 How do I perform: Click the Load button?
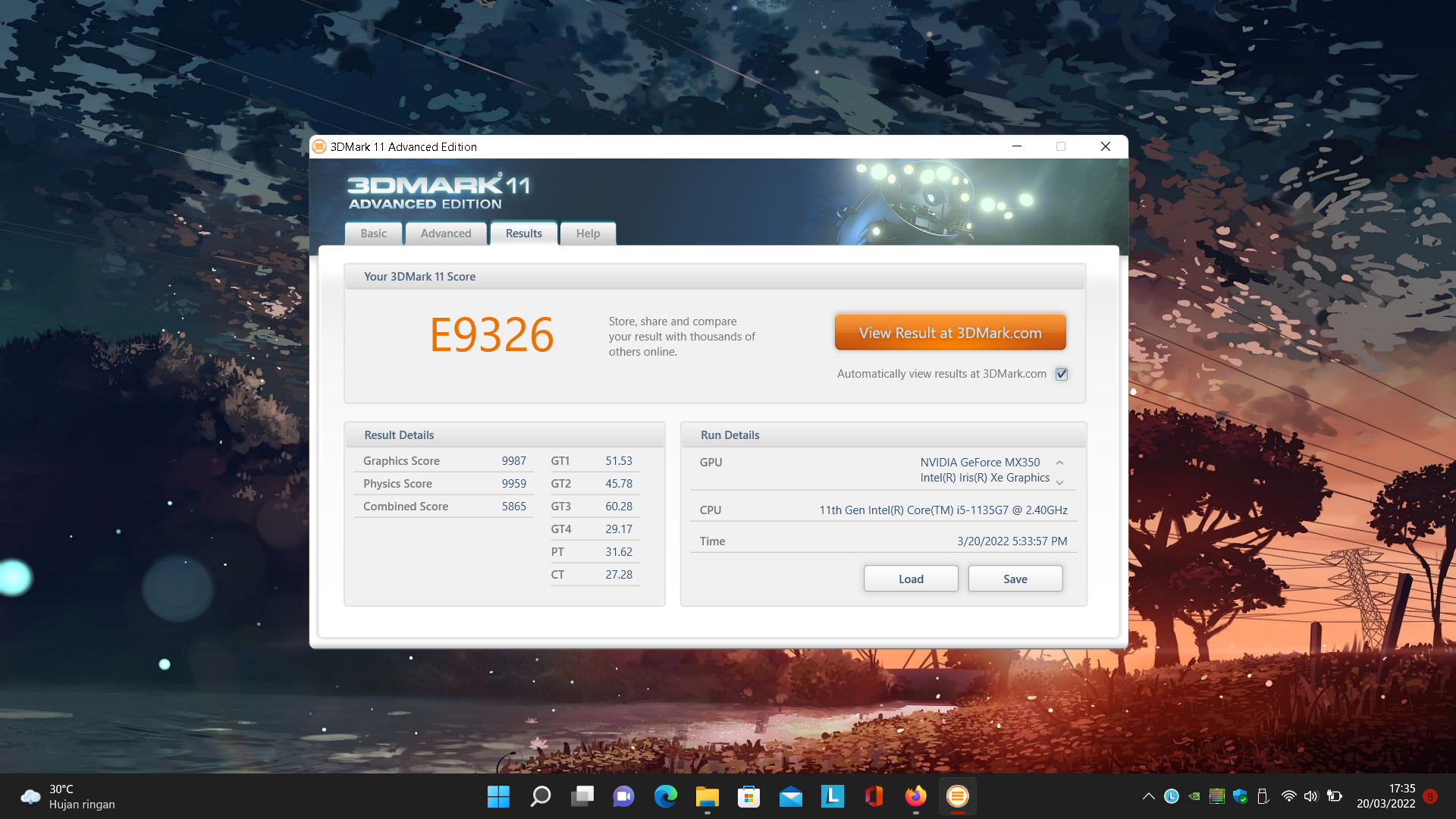click(x=911, y=579)
